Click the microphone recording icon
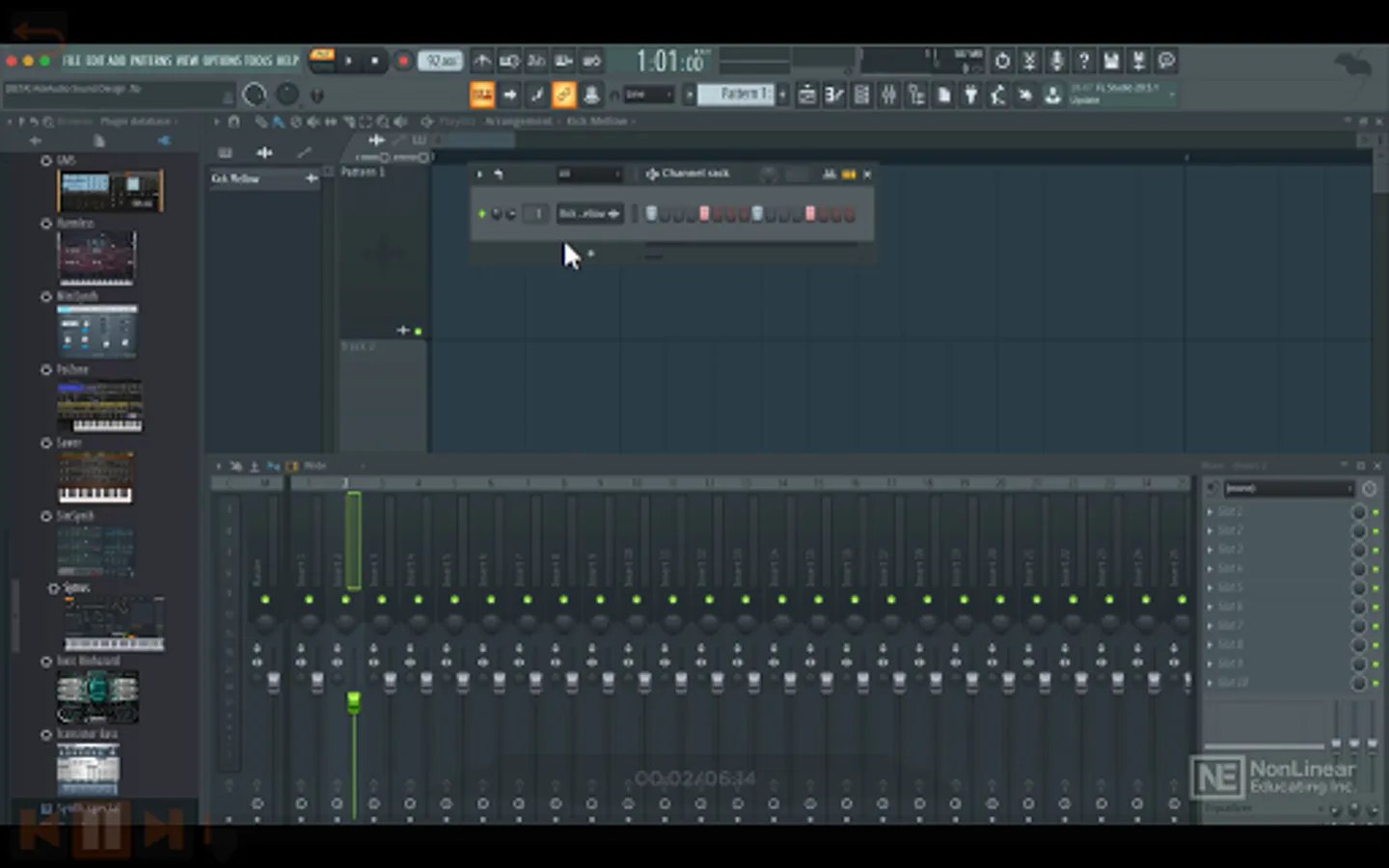This screenshot has width=1389, height=868. coord(1057,61)
